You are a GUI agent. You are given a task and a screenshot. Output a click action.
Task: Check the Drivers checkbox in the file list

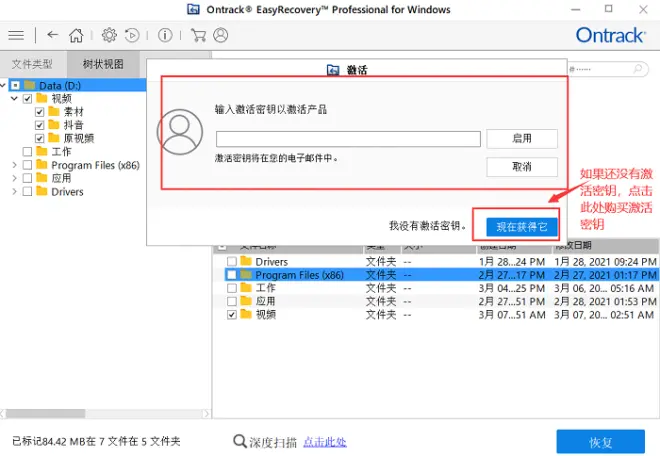pyautogui.click(x=232, y=261)
